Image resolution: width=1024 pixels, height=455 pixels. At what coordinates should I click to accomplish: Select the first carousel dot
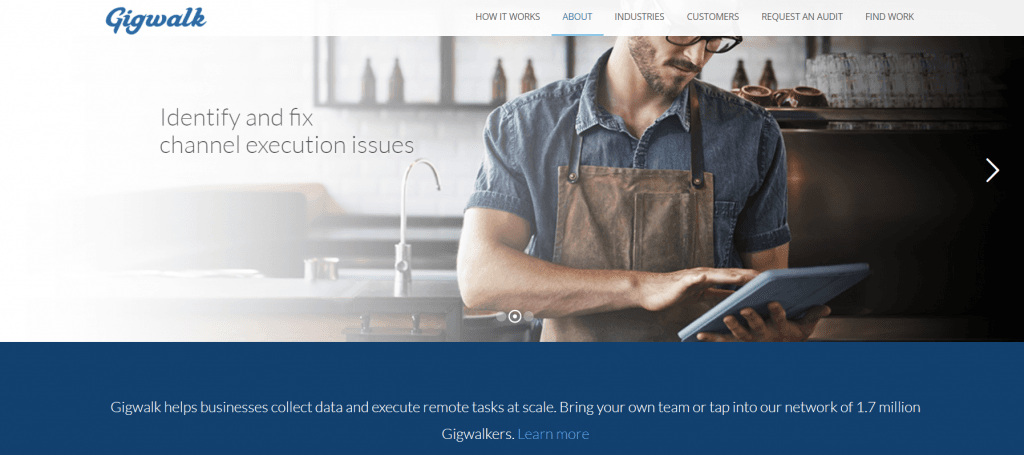pyautogui.click(x=501, y=317)
